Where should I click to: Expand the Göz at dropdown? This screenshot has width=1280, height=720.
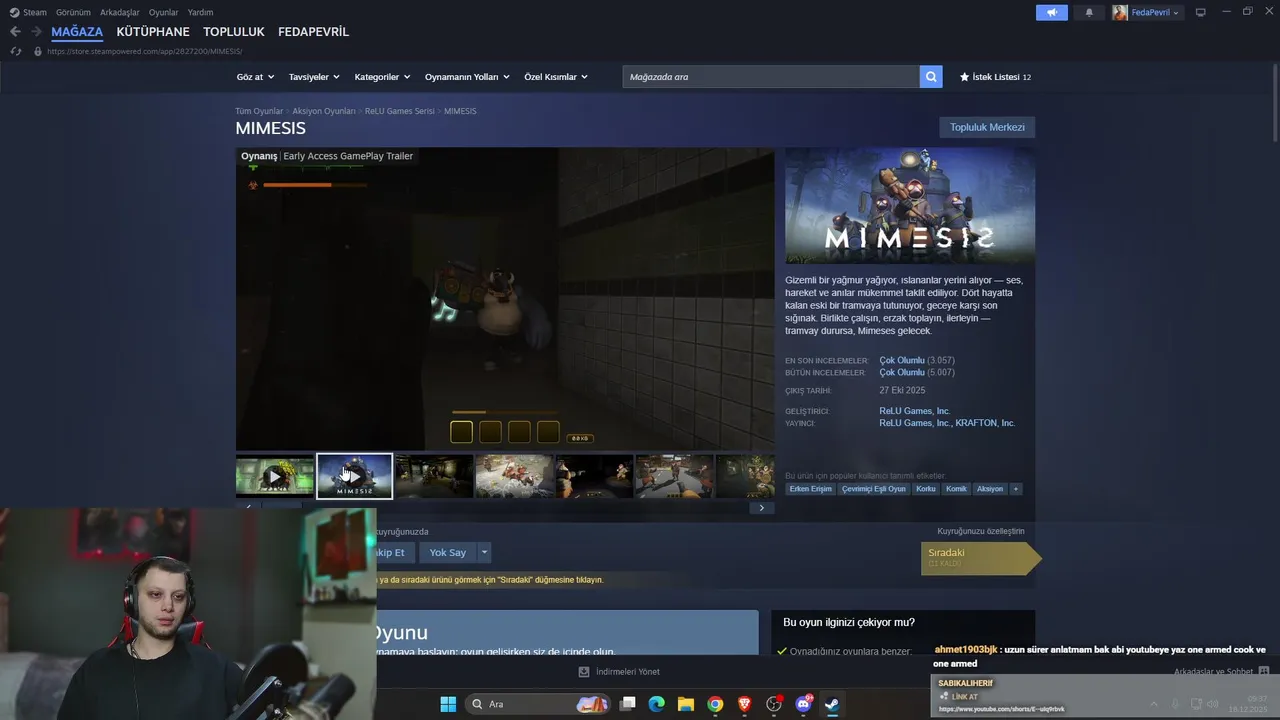click(x=254, y=77)
